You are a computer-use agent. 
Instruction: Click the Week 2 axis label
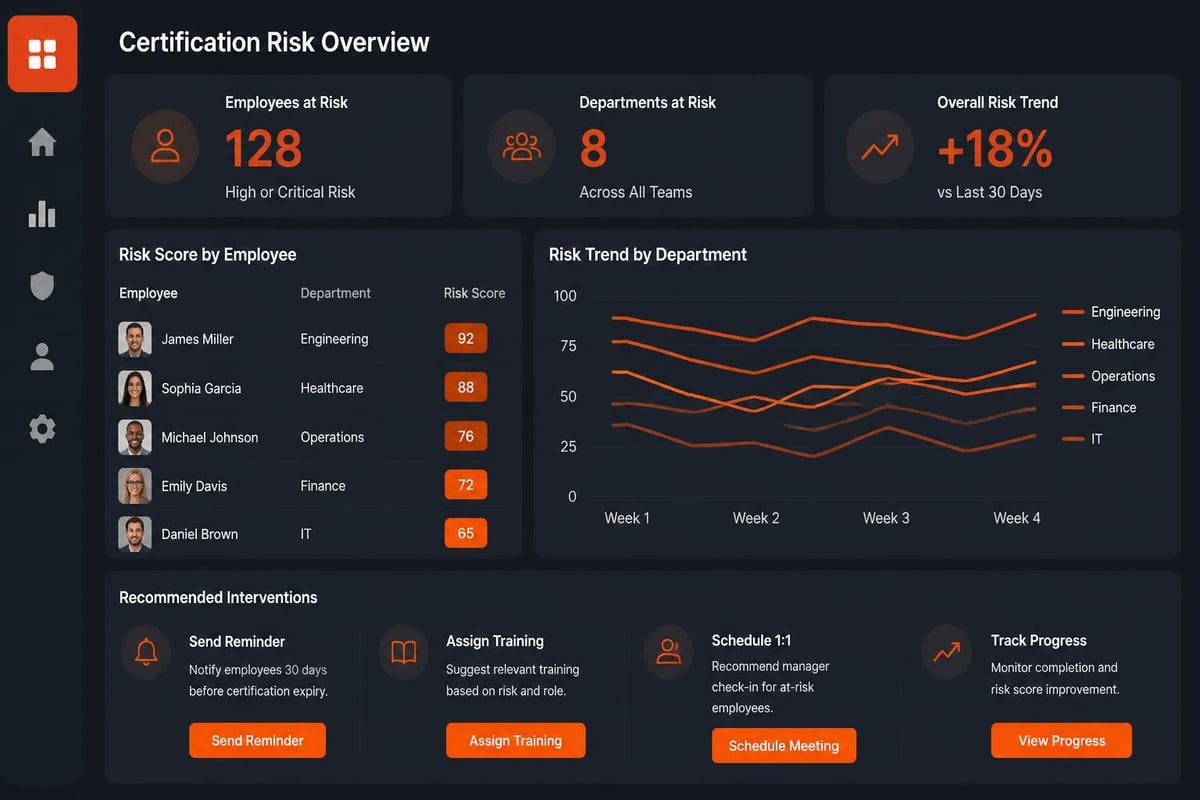tap(756, 518)
